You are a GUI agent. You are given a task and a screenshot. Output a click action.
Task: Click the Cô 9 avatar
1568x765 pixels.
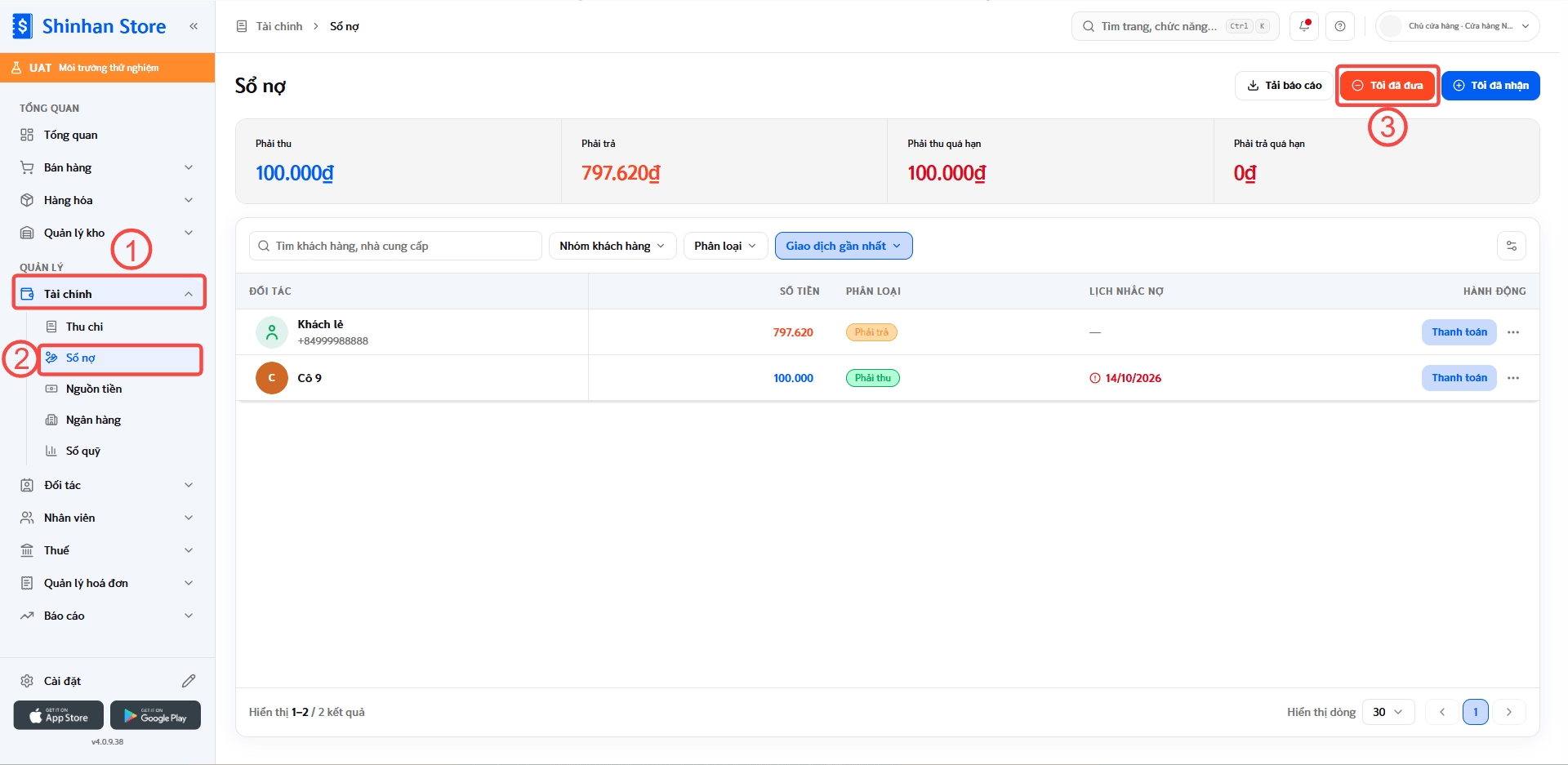click(x=272, y=378)
